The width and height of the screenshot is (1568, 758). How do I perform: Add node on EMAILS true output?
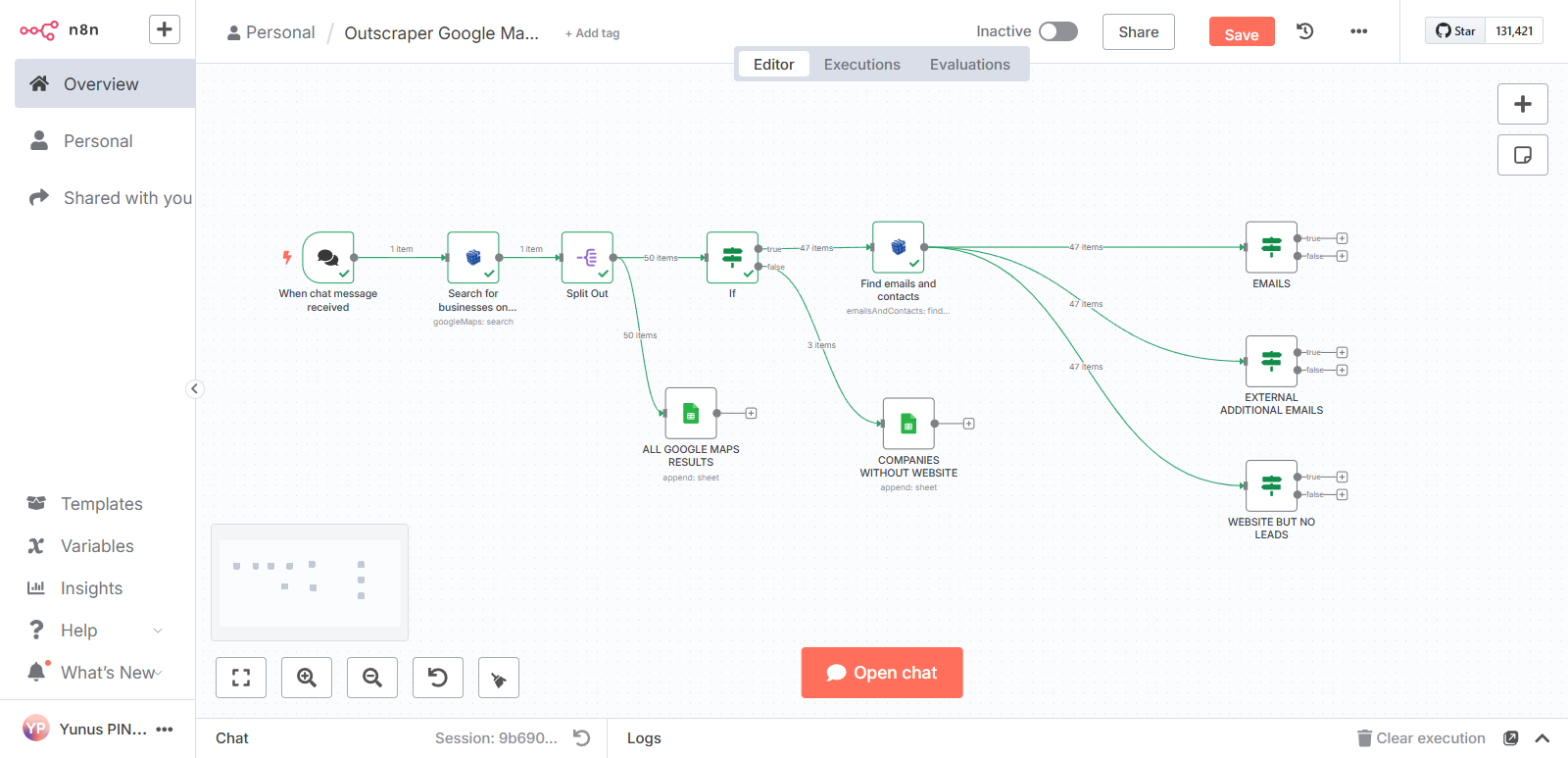pyautogui.click(x=1342, y=238)
